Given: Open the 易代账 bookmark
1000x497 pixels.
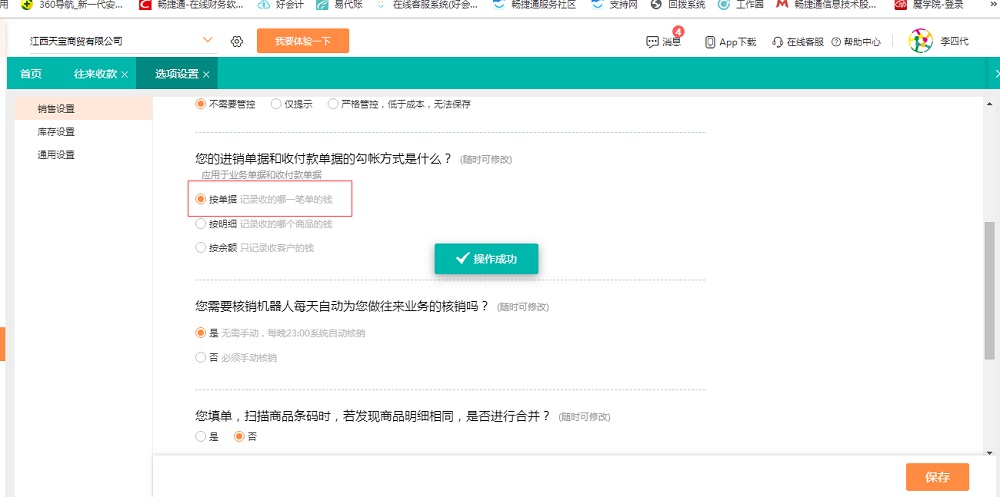Looking at the screenshot, I should click(338, 4).
